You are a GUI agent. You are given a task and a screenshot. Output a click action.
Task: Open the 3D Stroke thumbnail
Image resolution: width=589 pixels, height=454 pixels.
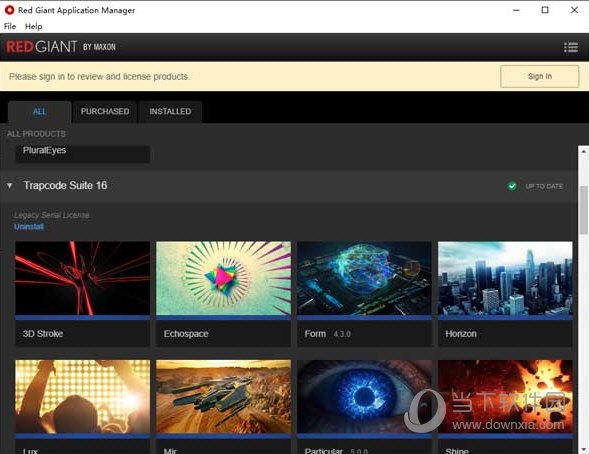pos(82,278)
